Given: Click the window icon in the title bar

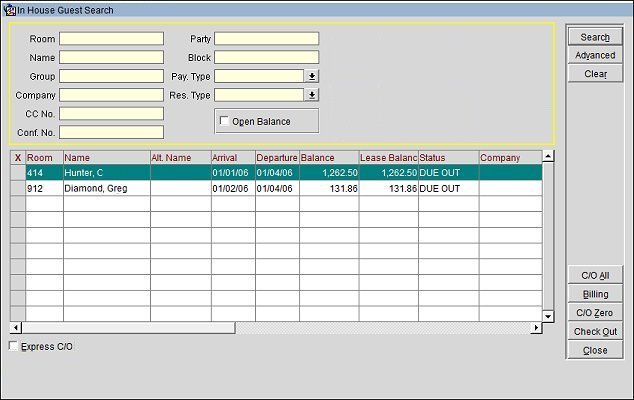Looking at the screenshot, I should click(9, 10).
